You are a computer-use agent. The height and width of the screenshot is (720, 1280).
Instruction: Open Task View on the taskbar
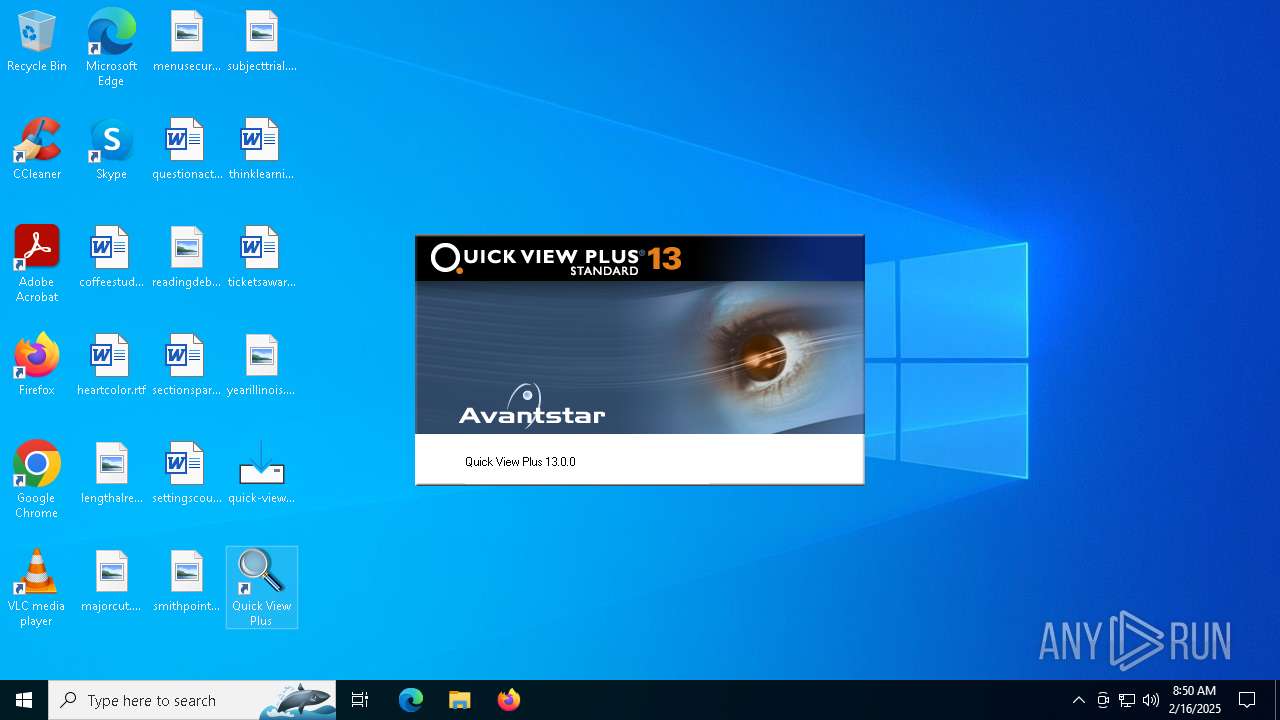[x=360, y=700]
